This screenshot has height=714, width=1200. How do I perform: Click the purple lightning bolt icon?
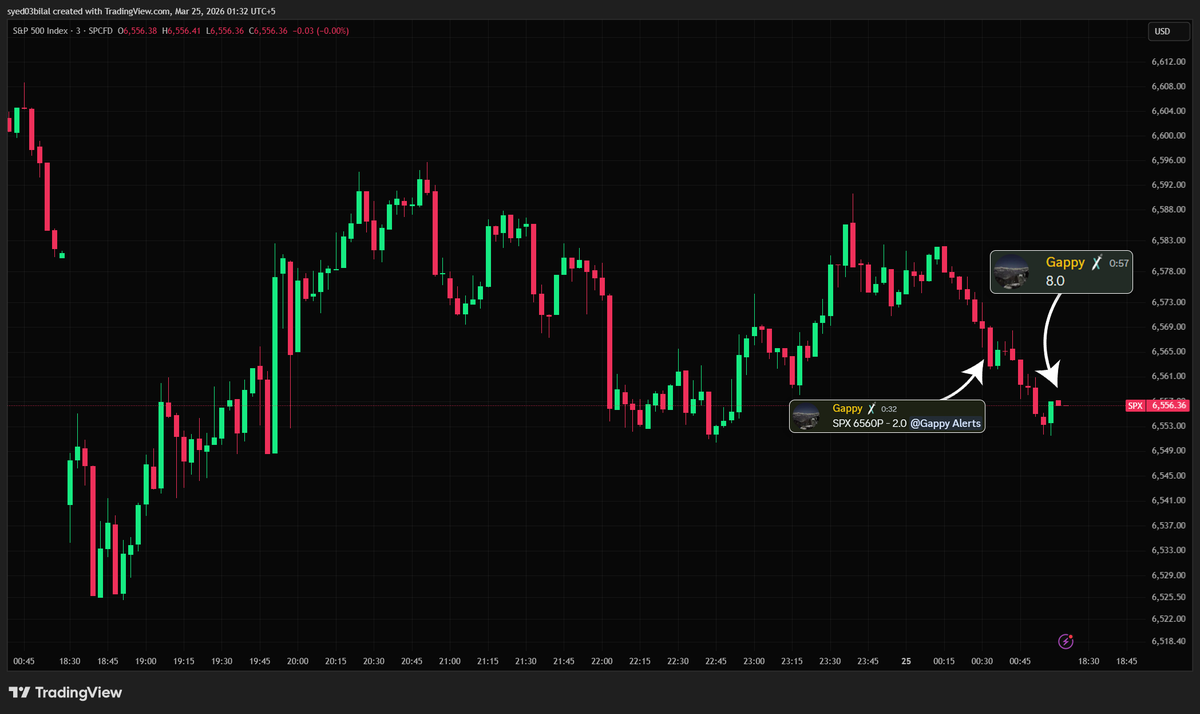coord(1066,641)
